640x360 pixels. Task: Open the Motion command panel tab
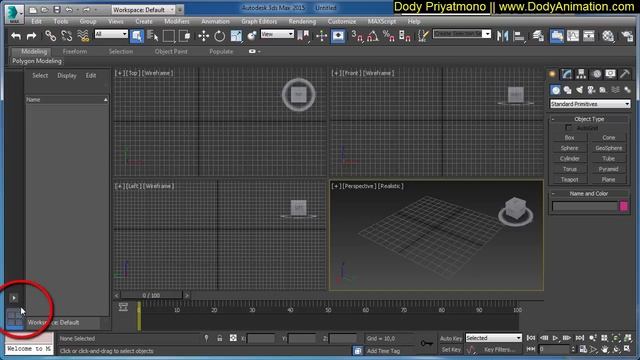click(596, 74)
